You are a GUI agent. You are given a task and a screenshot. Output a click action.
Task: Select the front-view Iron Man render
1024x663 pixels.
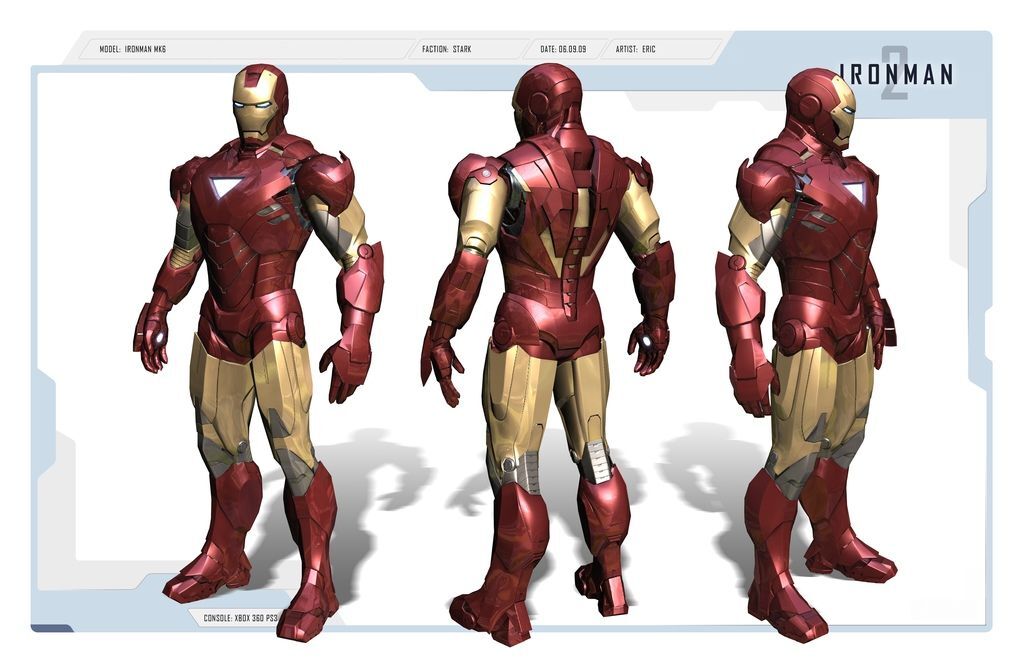pyautogui.click(x=258, y=353)
